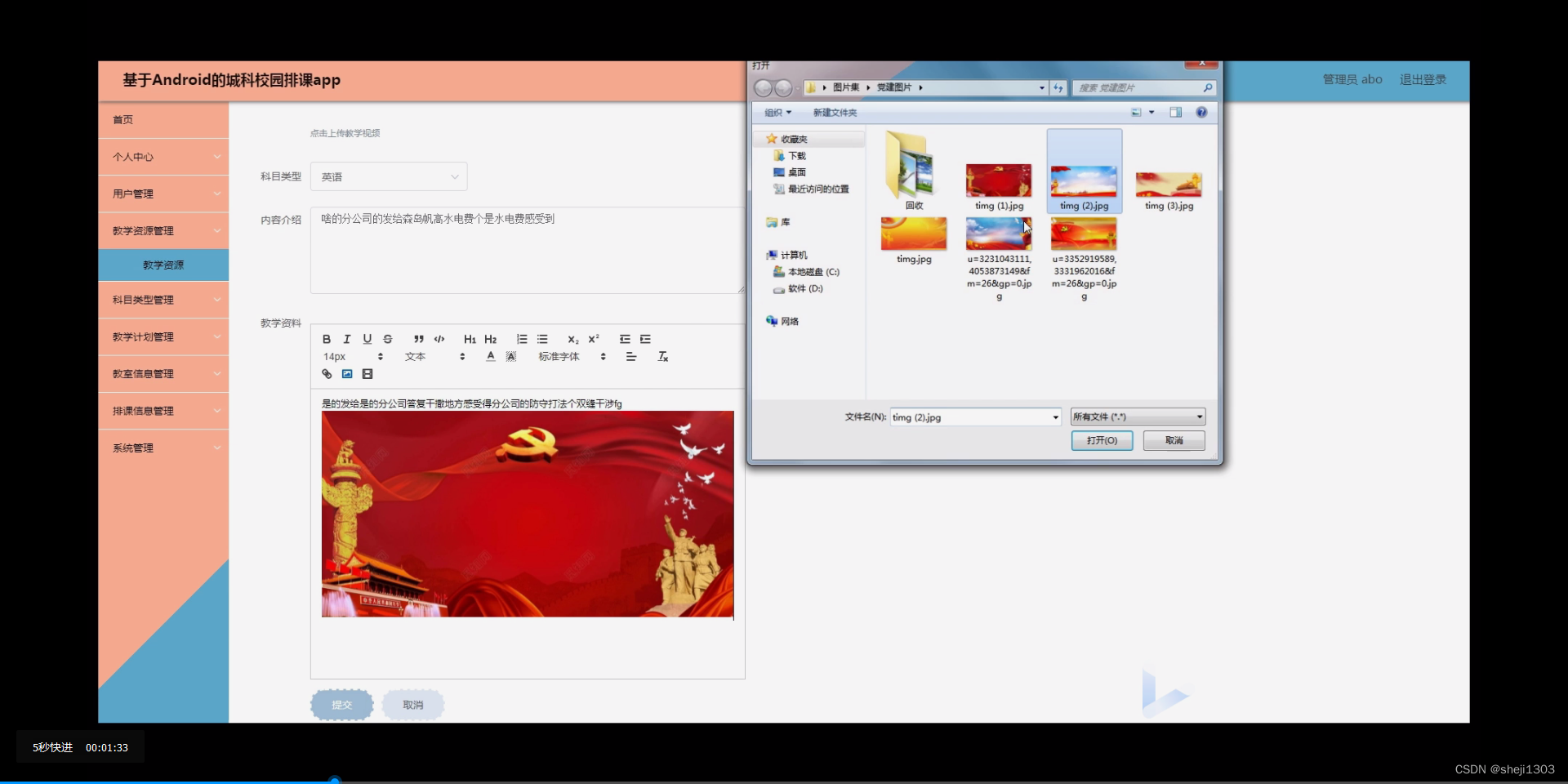The width and height of the screenshot is (1568, 784).
Task: Click the 打开(O) button in the dialog
Action: click(1102, 440)
